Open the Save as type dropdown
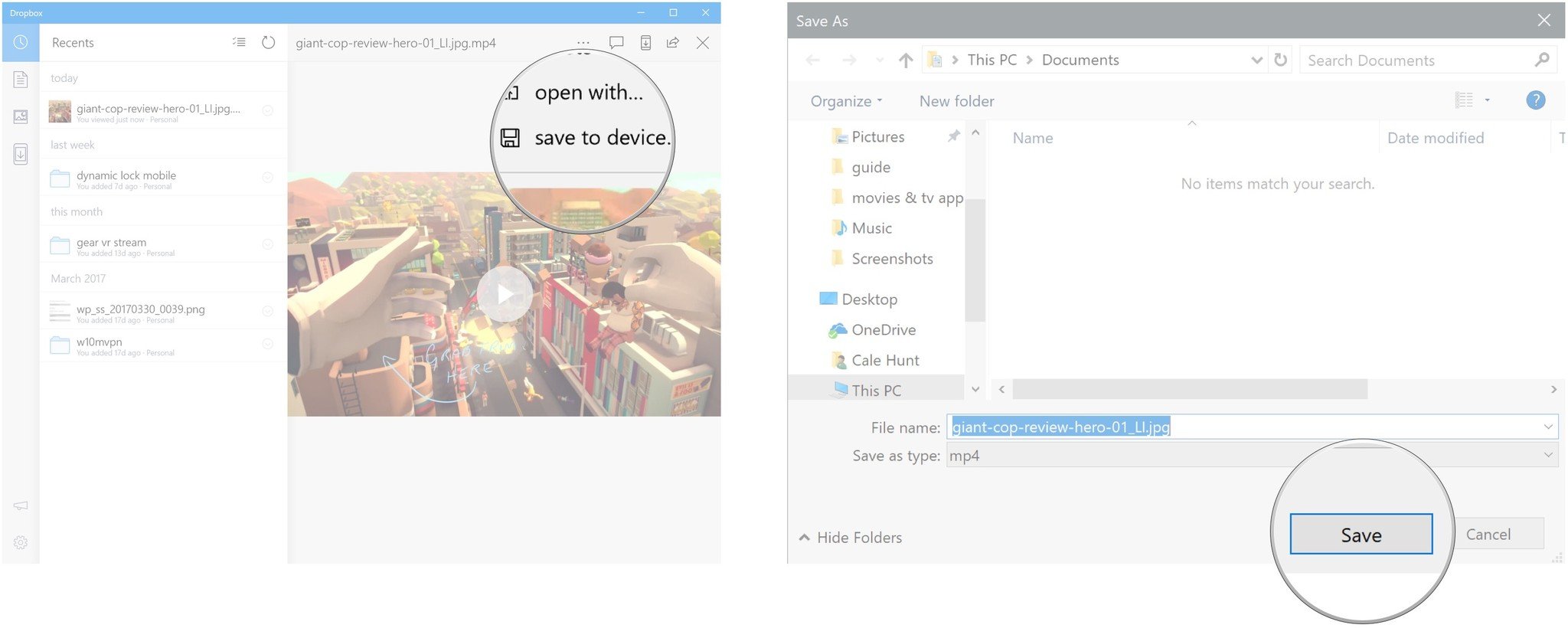 pyautogui.click(x=1252, y=456)
